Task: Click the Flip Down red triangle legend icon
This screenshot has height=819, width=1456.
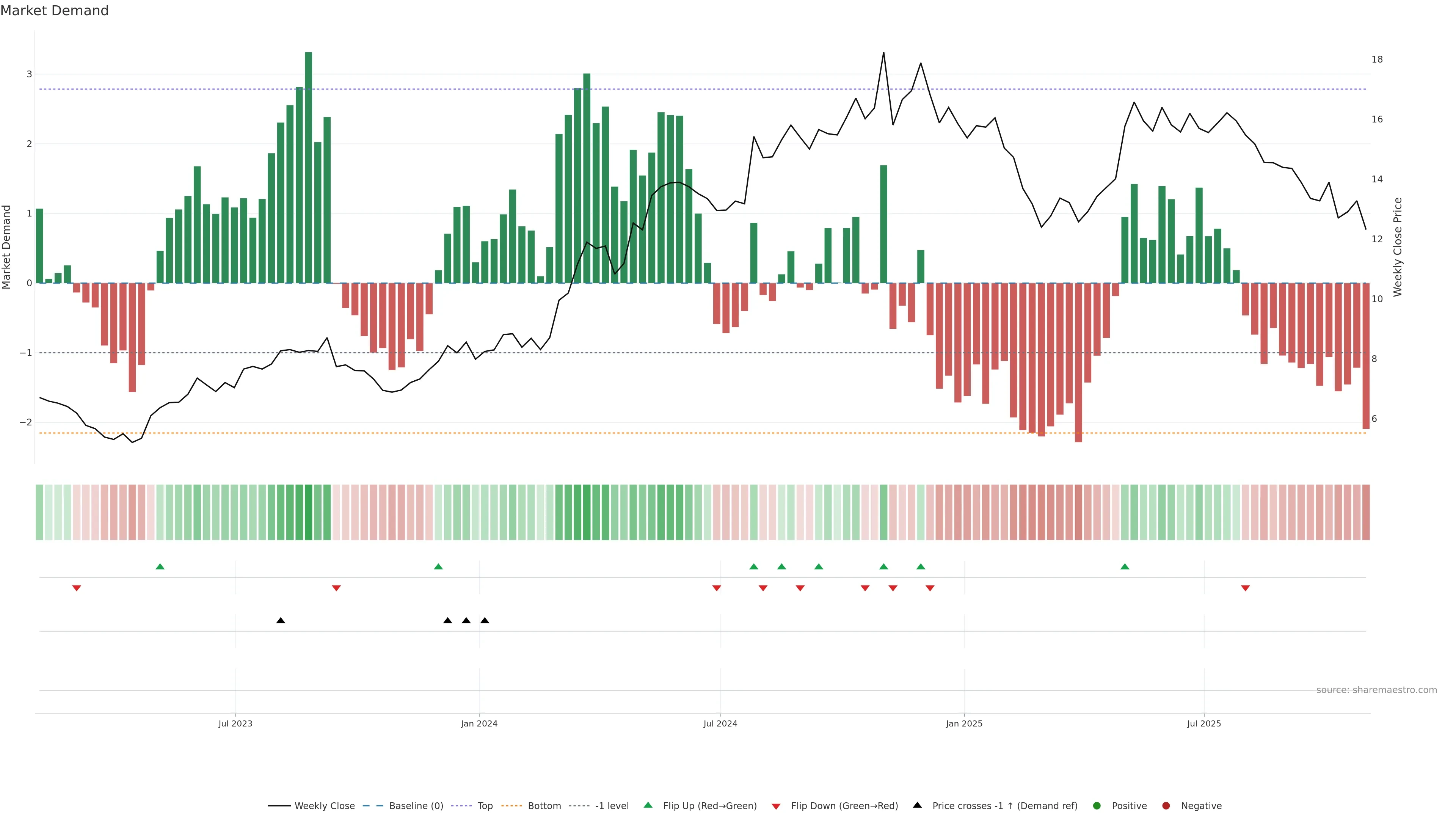Action: pos(776,806)
